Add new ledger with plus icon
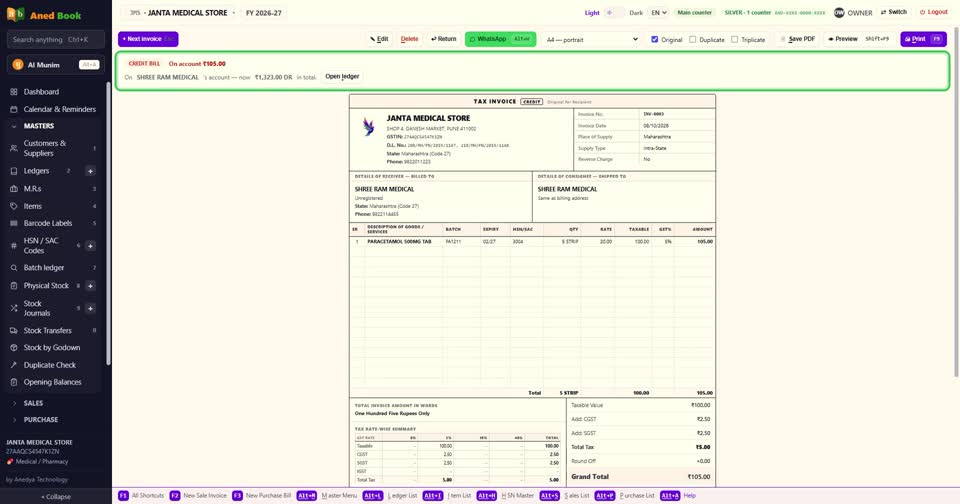 90,171
